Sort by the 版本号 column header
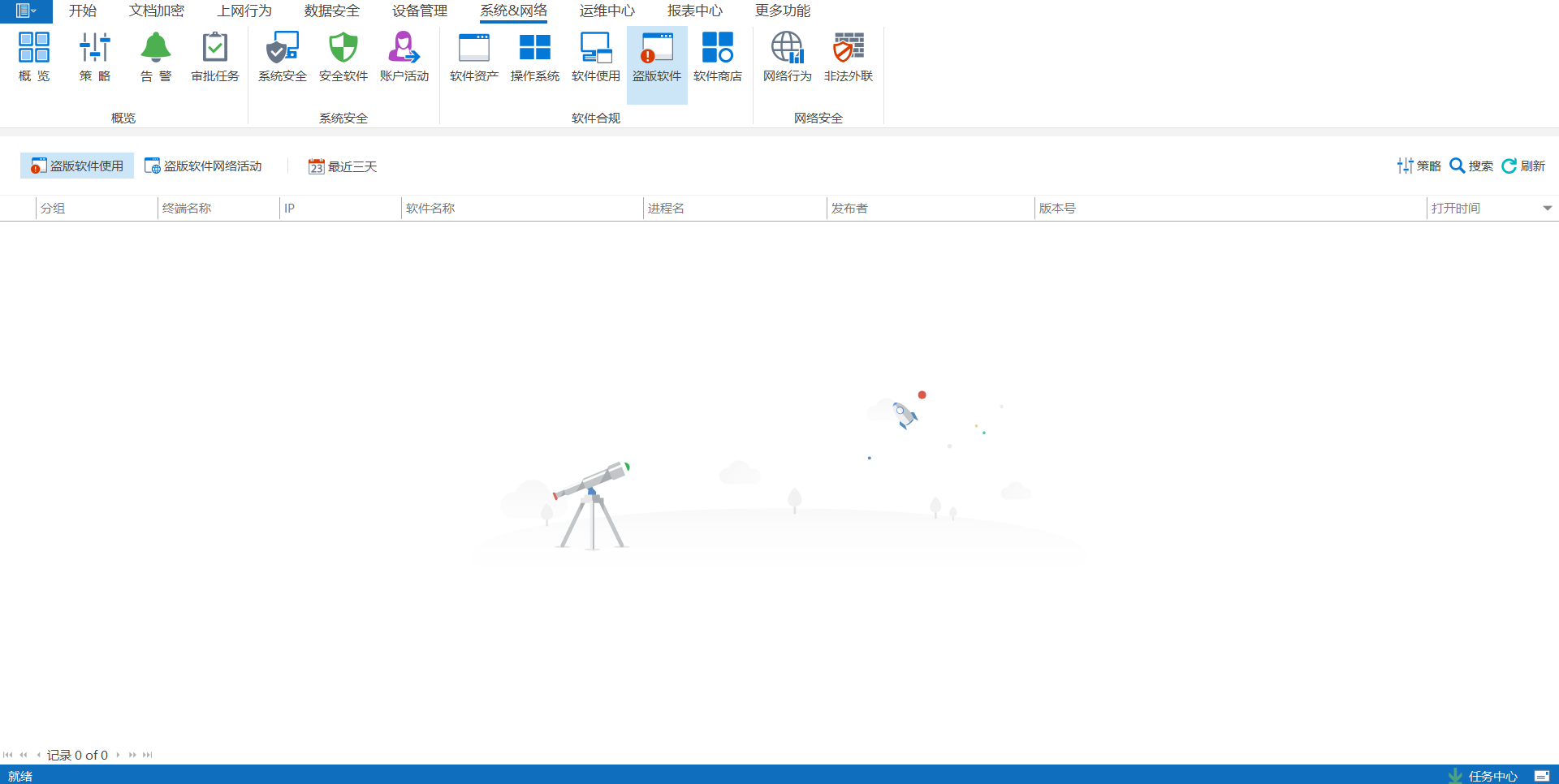1559x784 pixels. (1231, 209)
